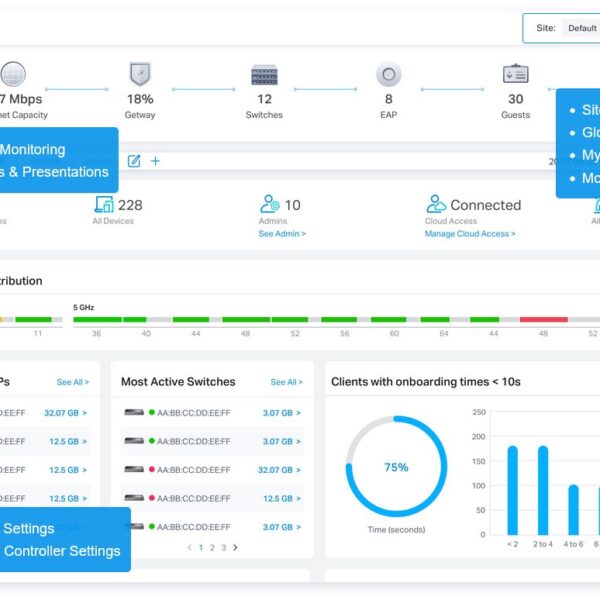Go to page 2 of switches list
600x600 pixels.
[212, 548]
